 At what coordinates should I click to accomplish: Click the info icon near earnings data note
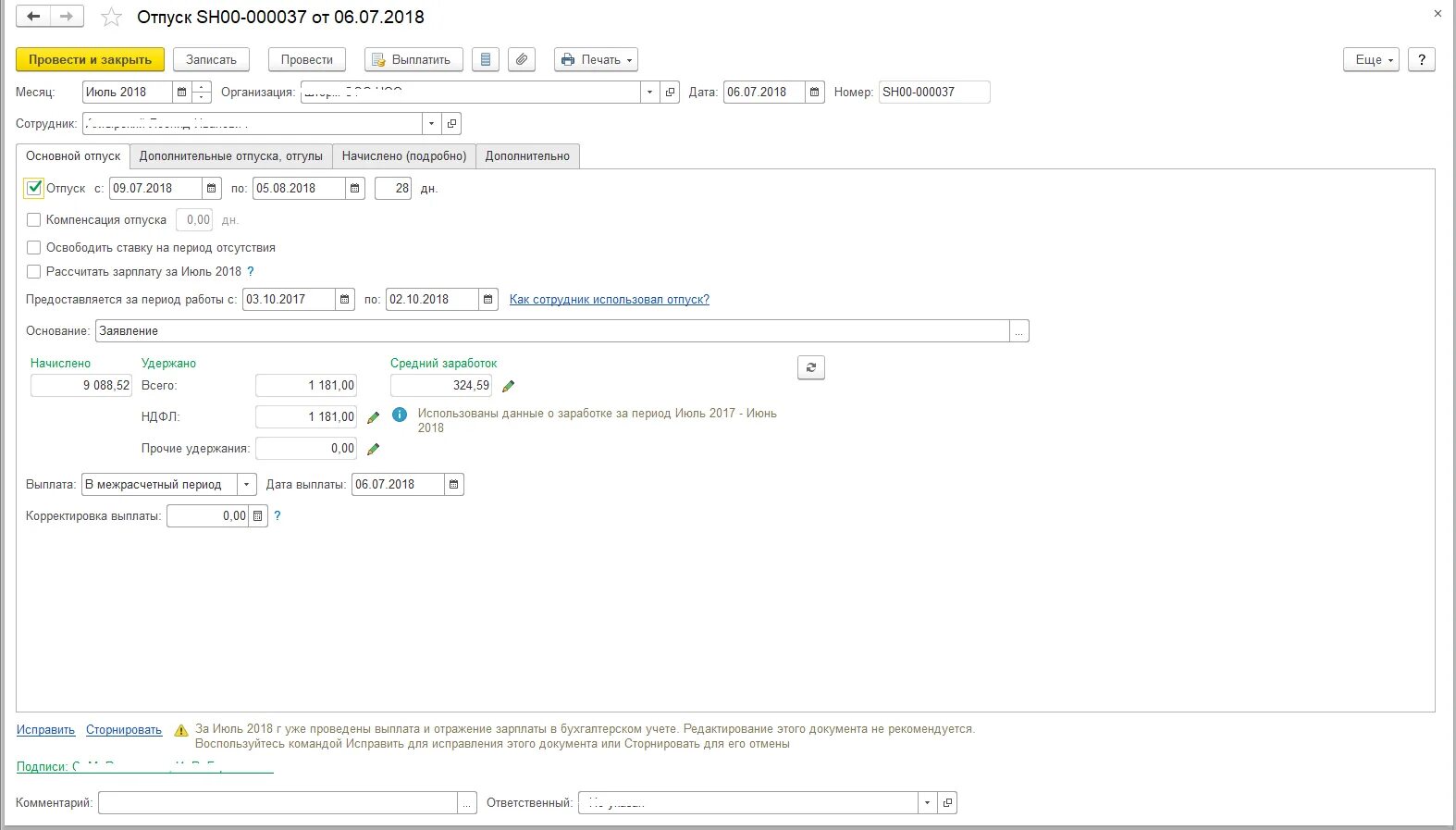tap(400, 415)
